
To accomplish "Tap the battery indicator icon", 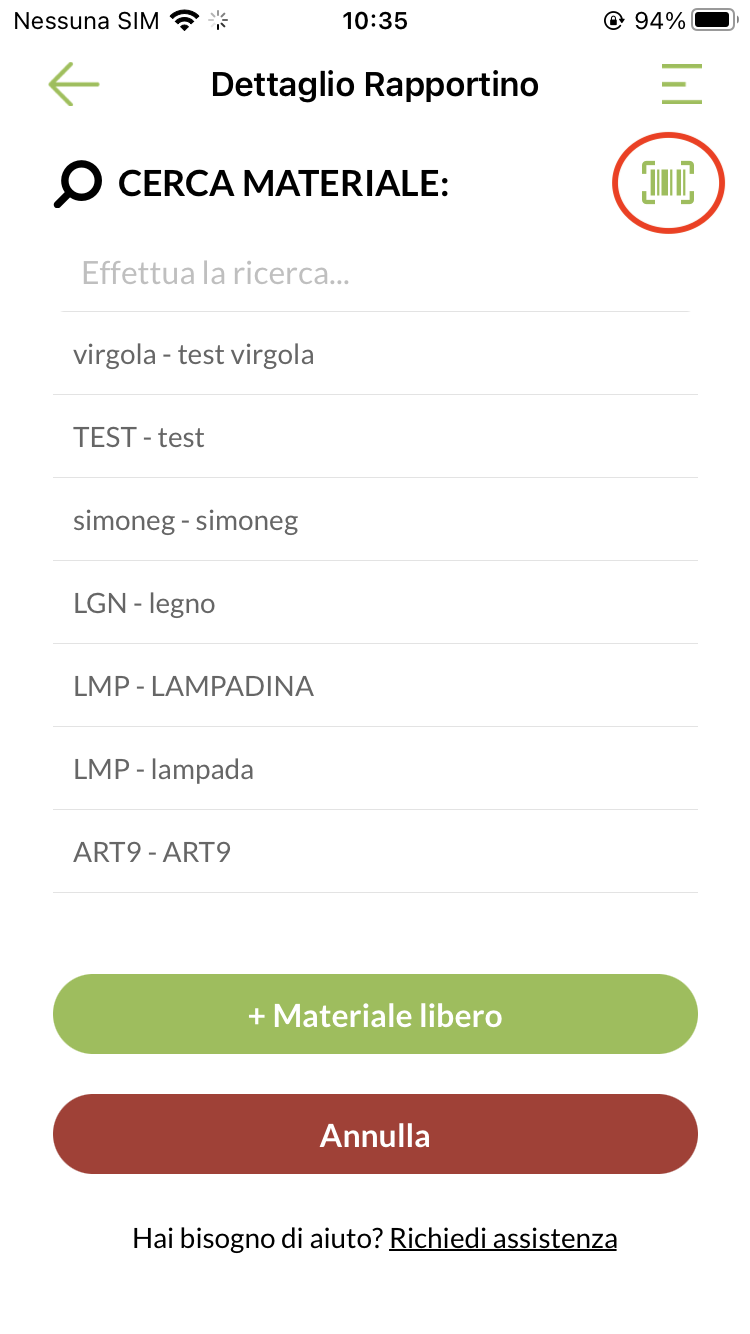I will coord(714,21).
